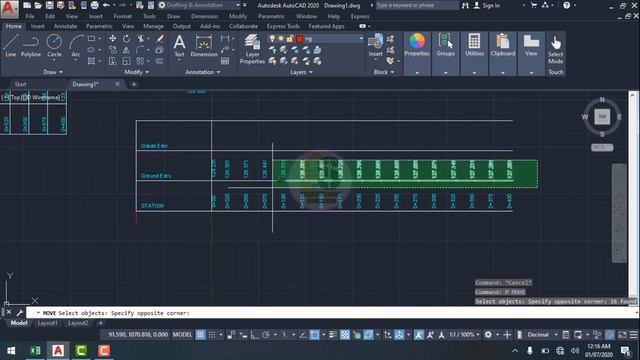Click the Move tool in Modify panel
The image size is (640, 360).
113,38
